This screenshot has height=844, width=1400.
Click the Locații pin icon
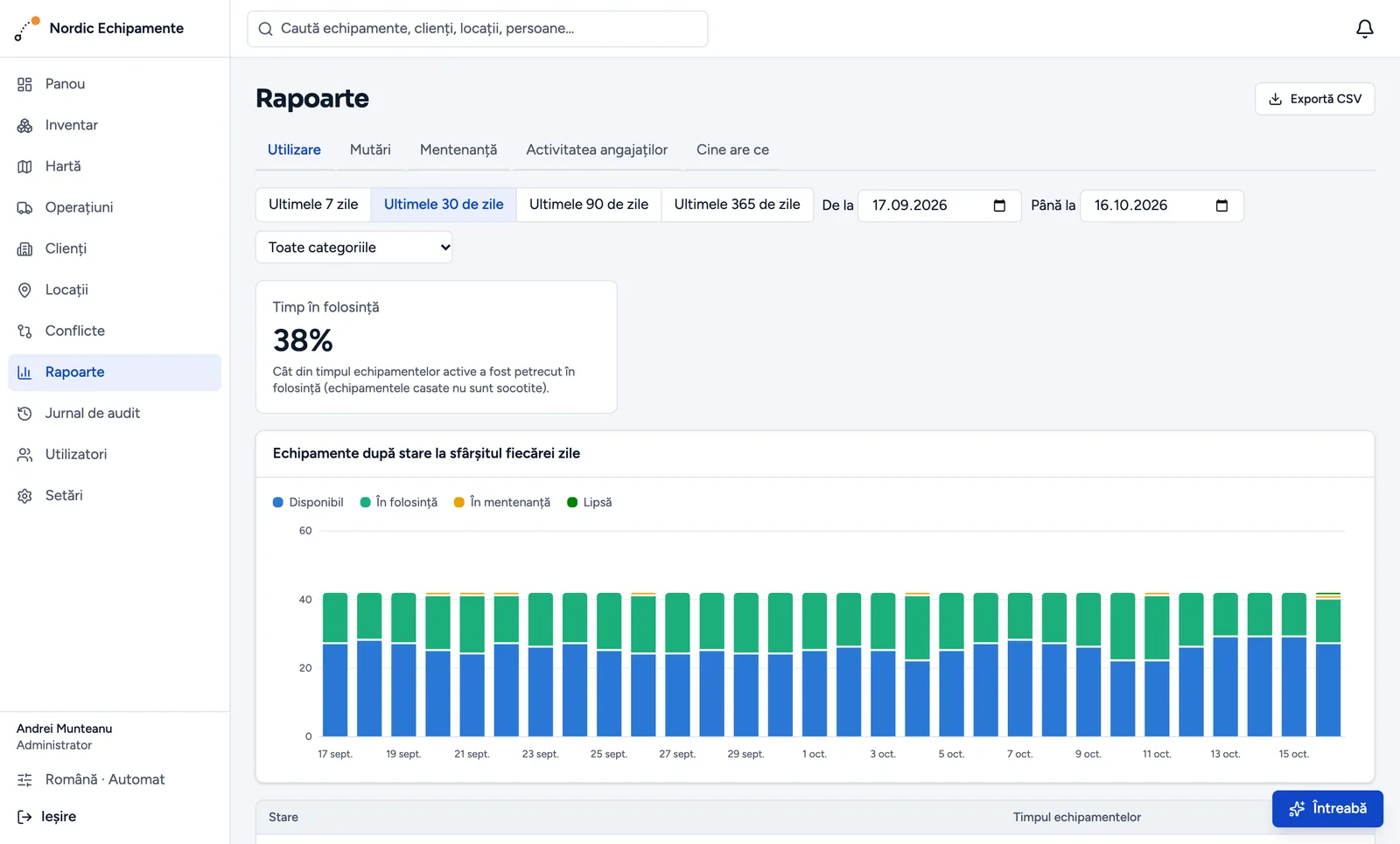24,289
